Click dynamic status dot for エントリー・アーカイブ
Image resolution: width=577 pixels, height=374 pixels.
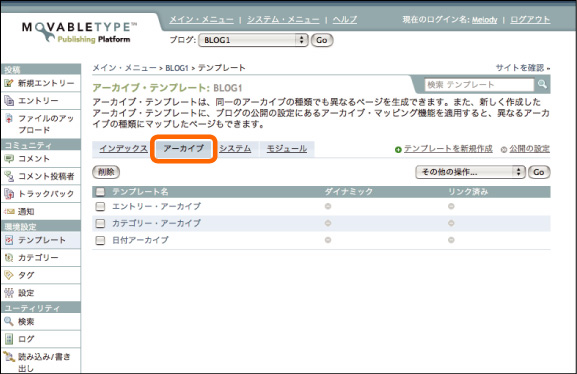click(x=328, y=206)
